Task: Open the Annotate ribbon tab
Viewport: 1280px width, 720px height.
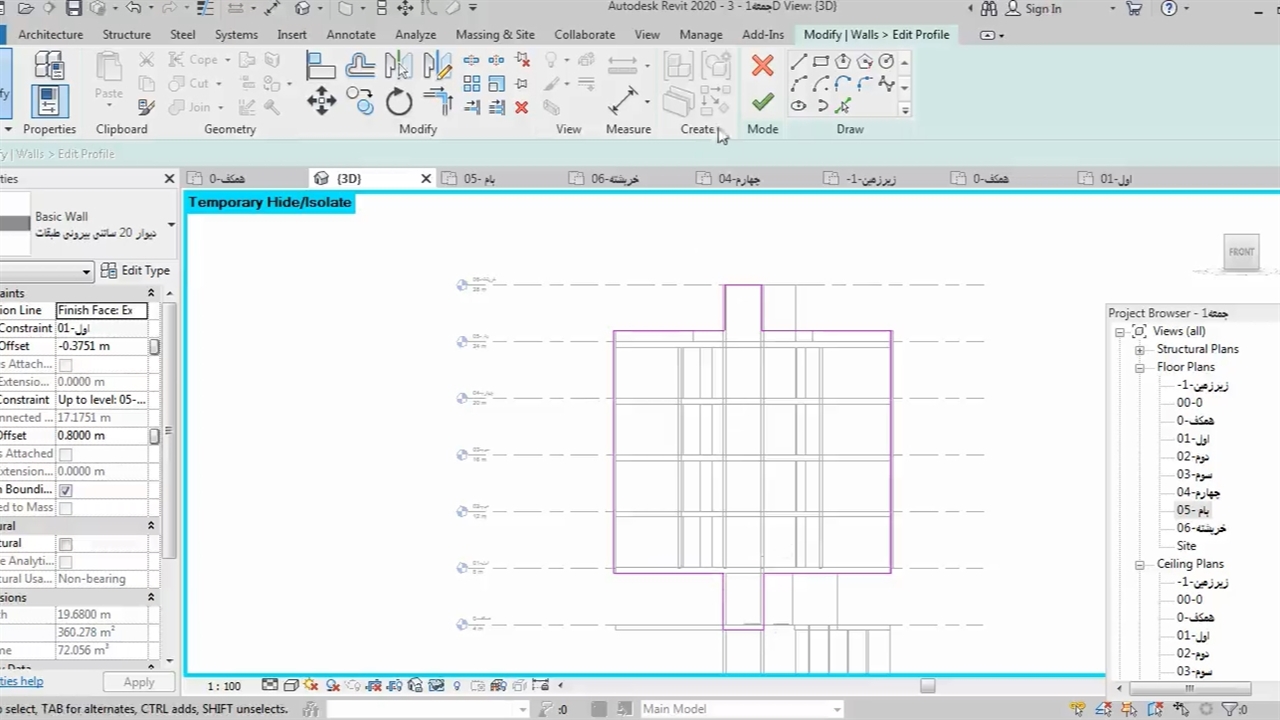Action: 350,34
